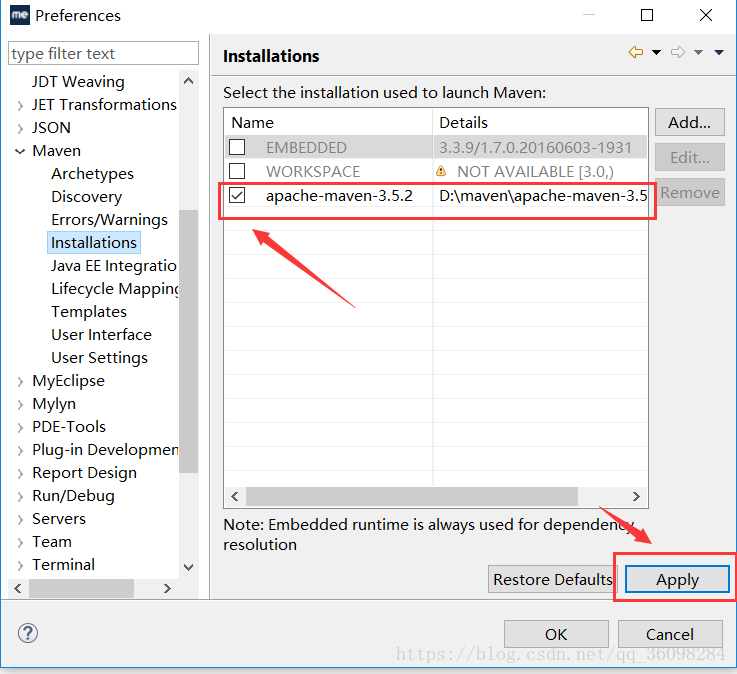Viewport: 737px width, 674px height.
Task: Collapse the Maven tree node
Action: pos(20,151)
